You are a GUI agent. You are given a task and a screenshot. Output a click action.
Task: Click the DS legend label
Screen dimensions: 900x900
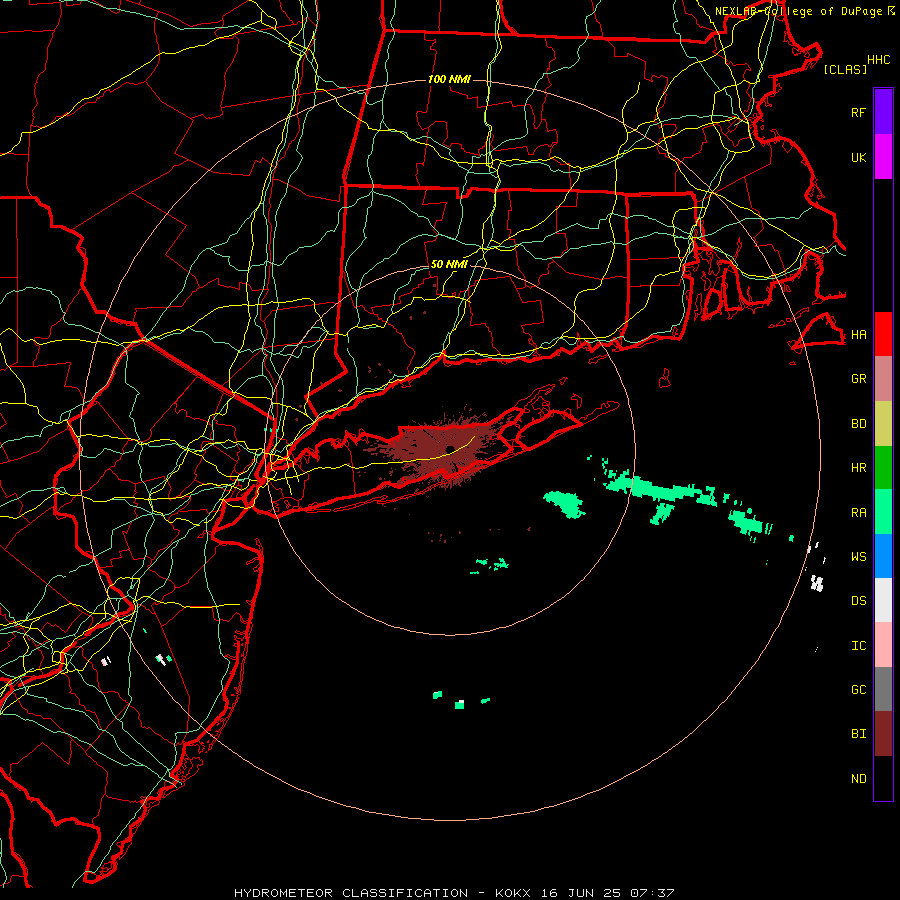click(859, 601)
